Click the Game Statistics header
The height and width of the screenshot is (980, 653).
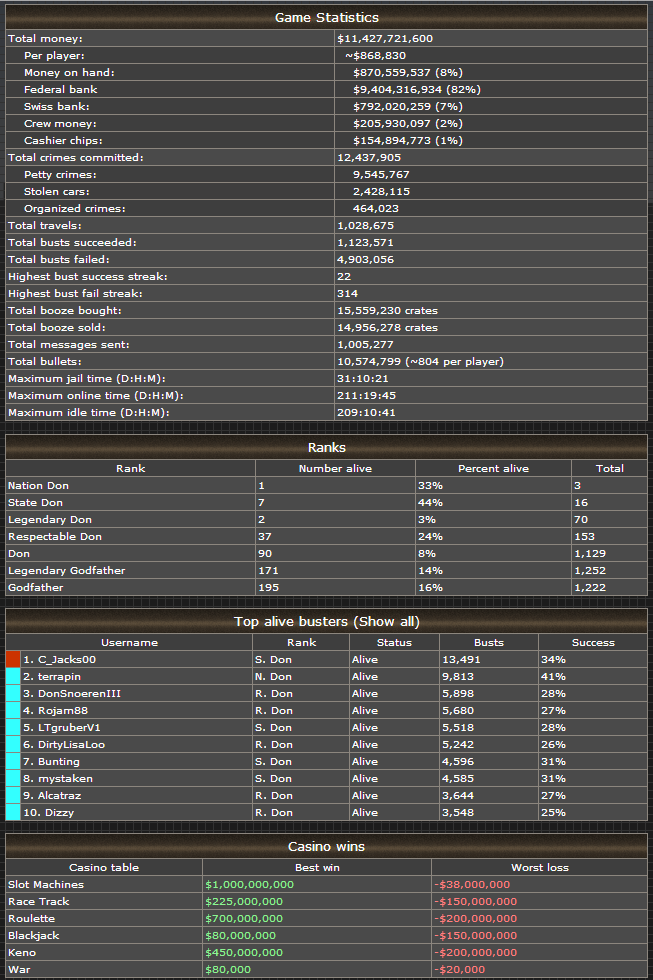tap(327, 18)
